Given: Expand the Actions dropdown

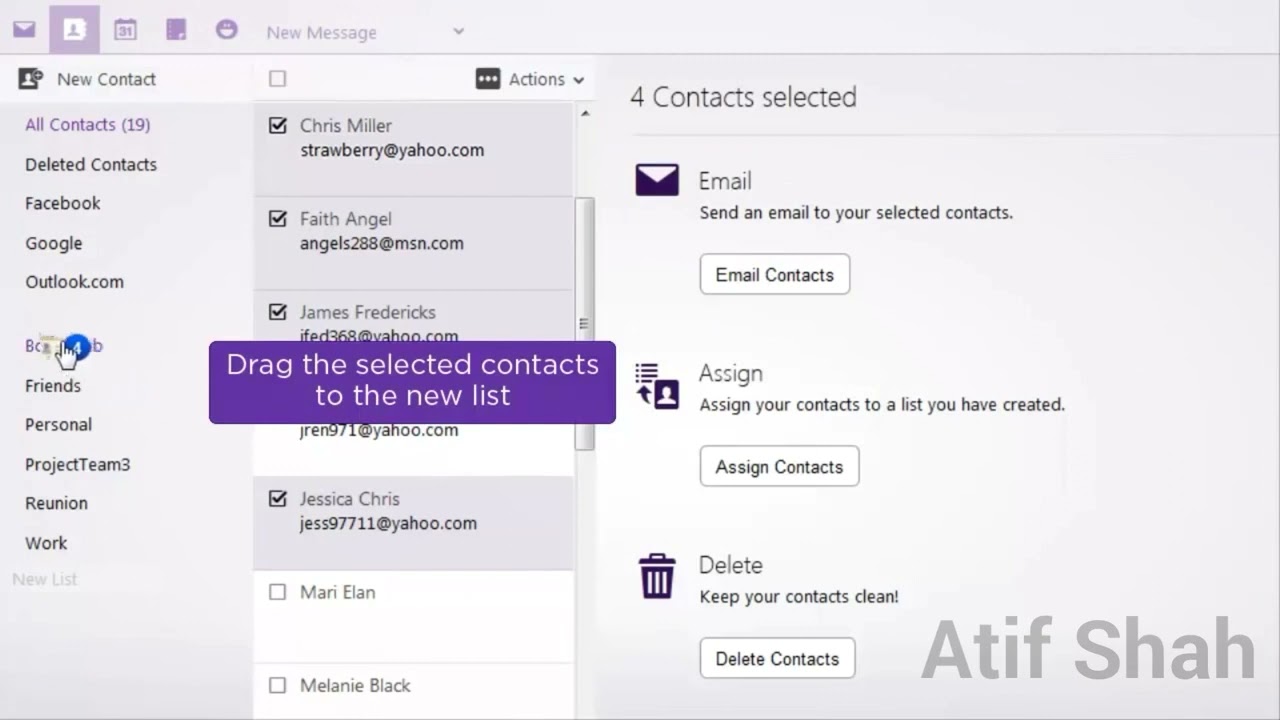Looking at the screenshot, I should 579,80.
